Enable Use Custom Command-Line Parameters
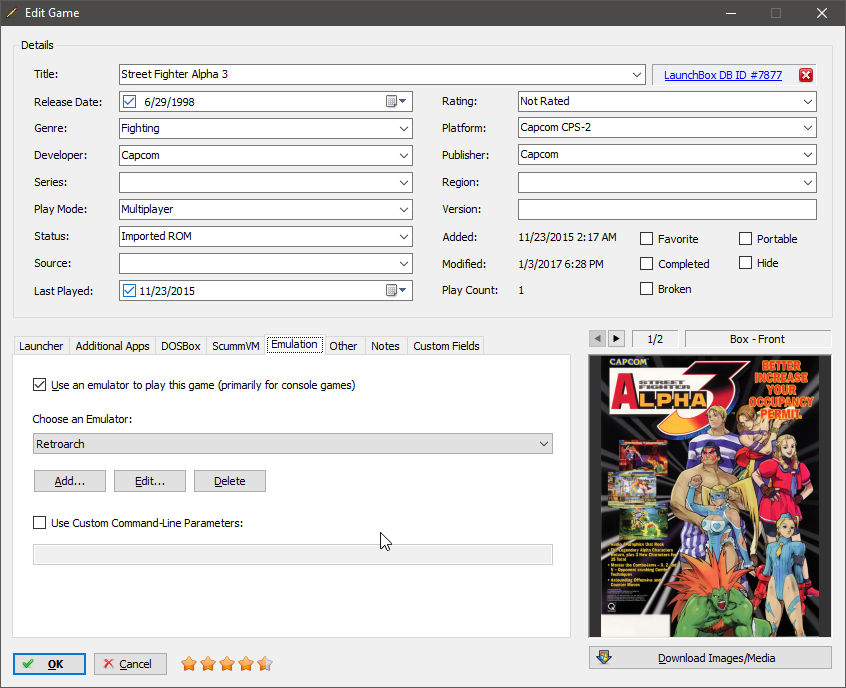 click(x=39, y=522)
